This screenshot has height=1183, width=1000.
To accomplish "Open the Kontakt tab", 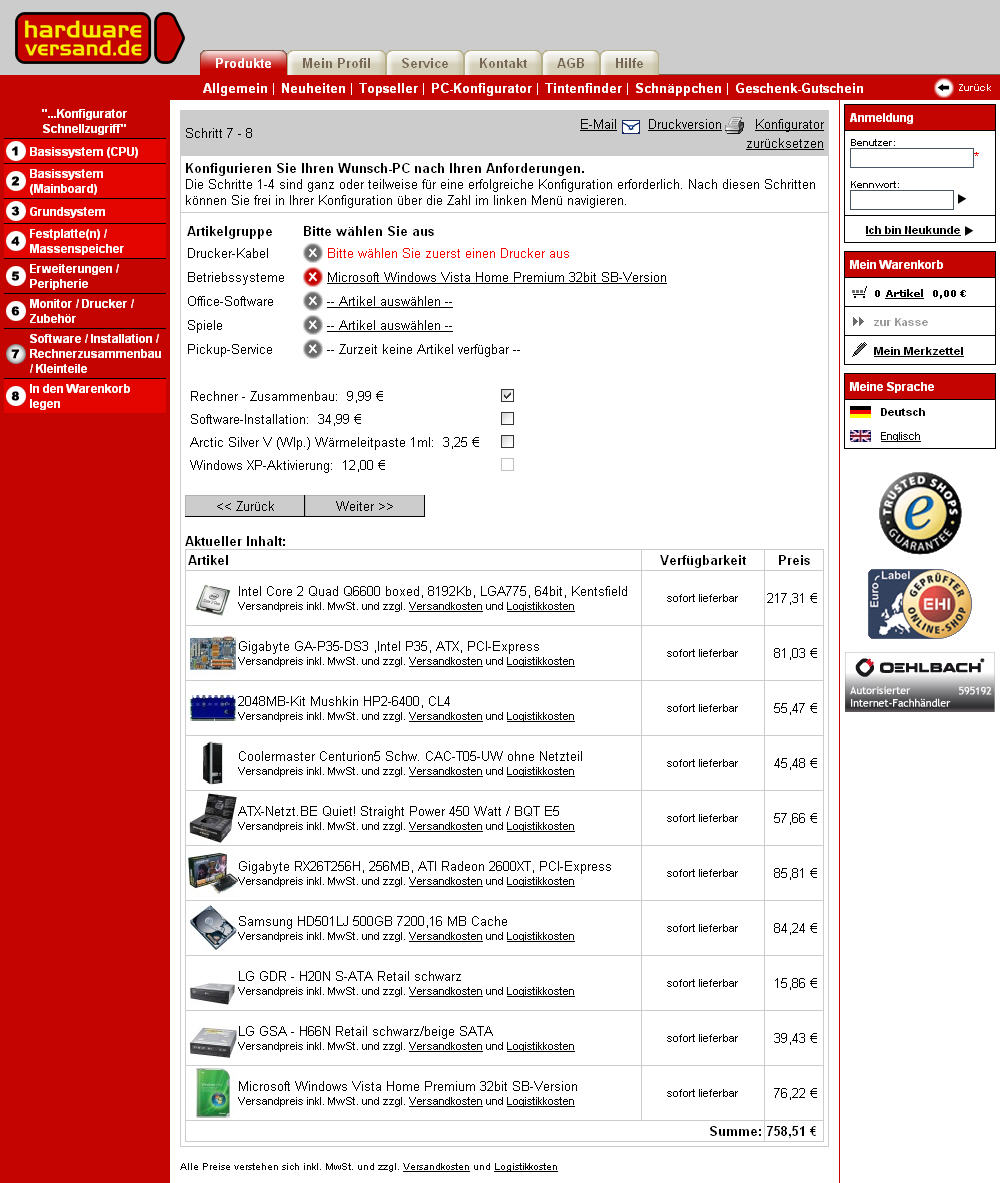I will point(503,63).
